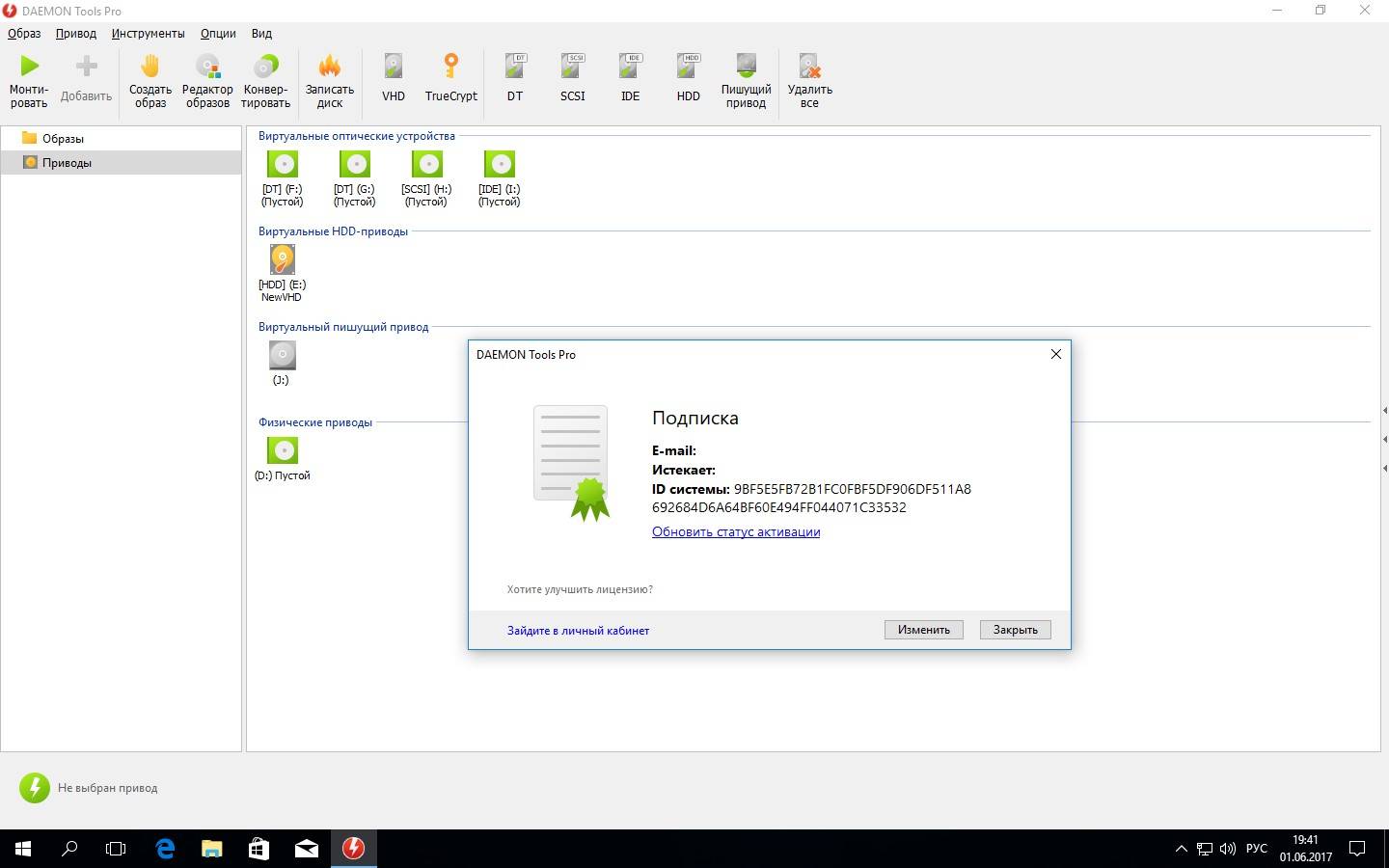This screenshot has height=868, width=1389.
Task: Open the notification center icon
Action: 1357,849
